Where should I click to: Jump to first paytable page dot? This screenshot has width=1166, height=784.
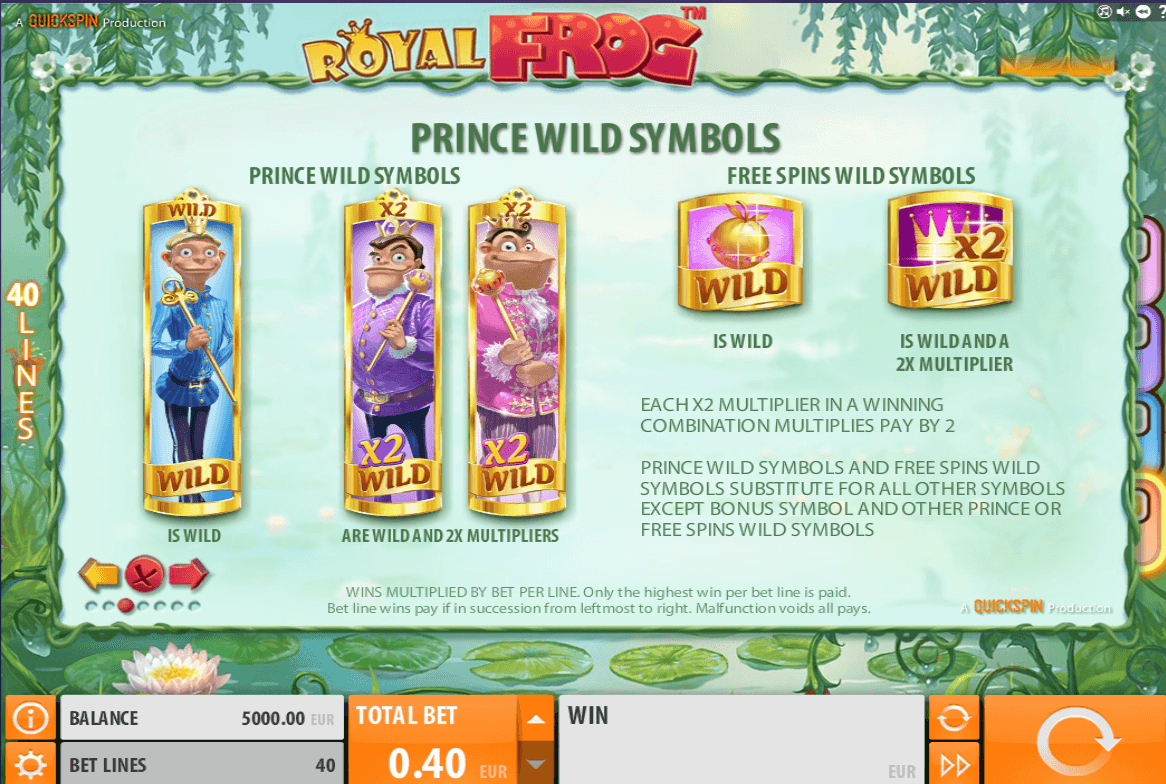[91, 606]
